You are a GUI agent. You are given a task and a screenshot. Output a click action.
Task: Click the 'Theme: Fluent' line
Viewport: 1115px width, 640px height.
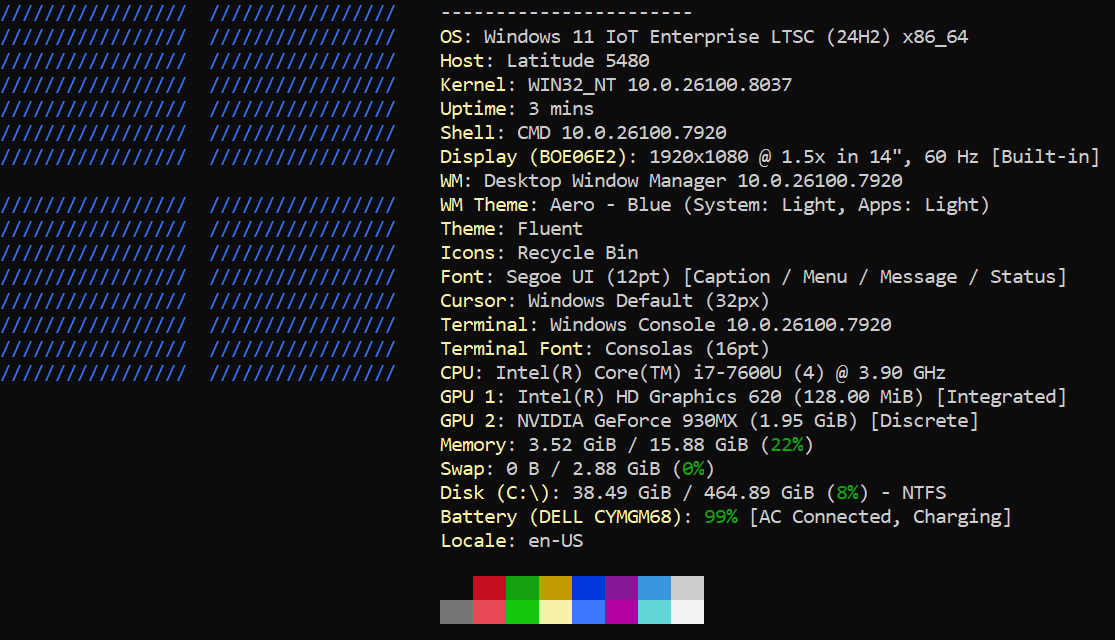coord(511,229)
